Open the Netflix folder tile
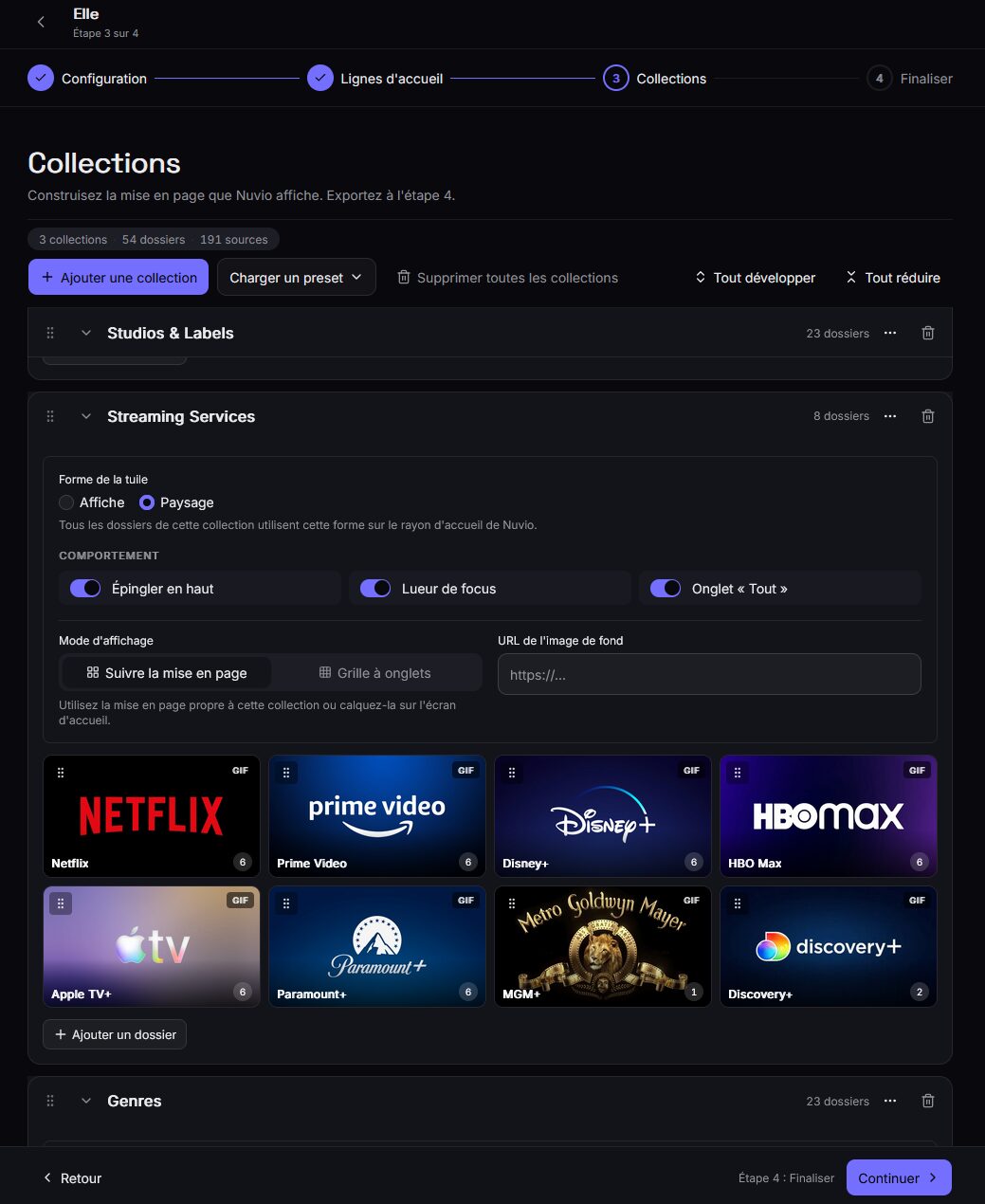Viewport: 985px width, 1204px height. 151,815
